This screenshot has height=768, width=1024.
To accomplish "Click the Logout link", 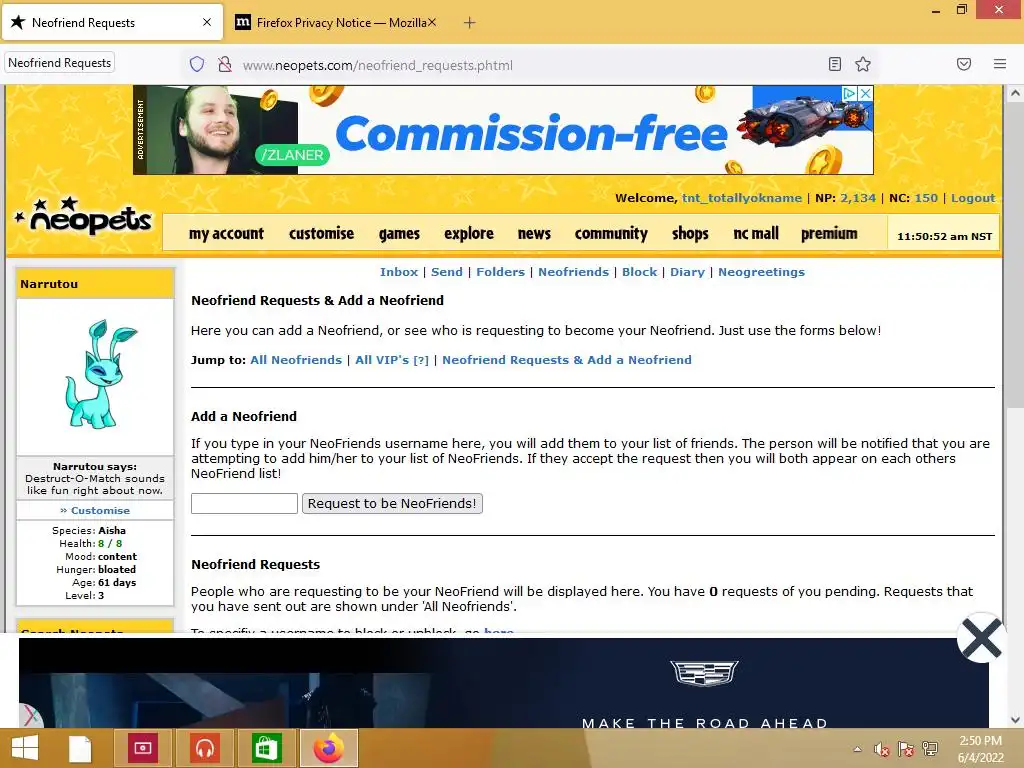I will click(x=973, y=198).
